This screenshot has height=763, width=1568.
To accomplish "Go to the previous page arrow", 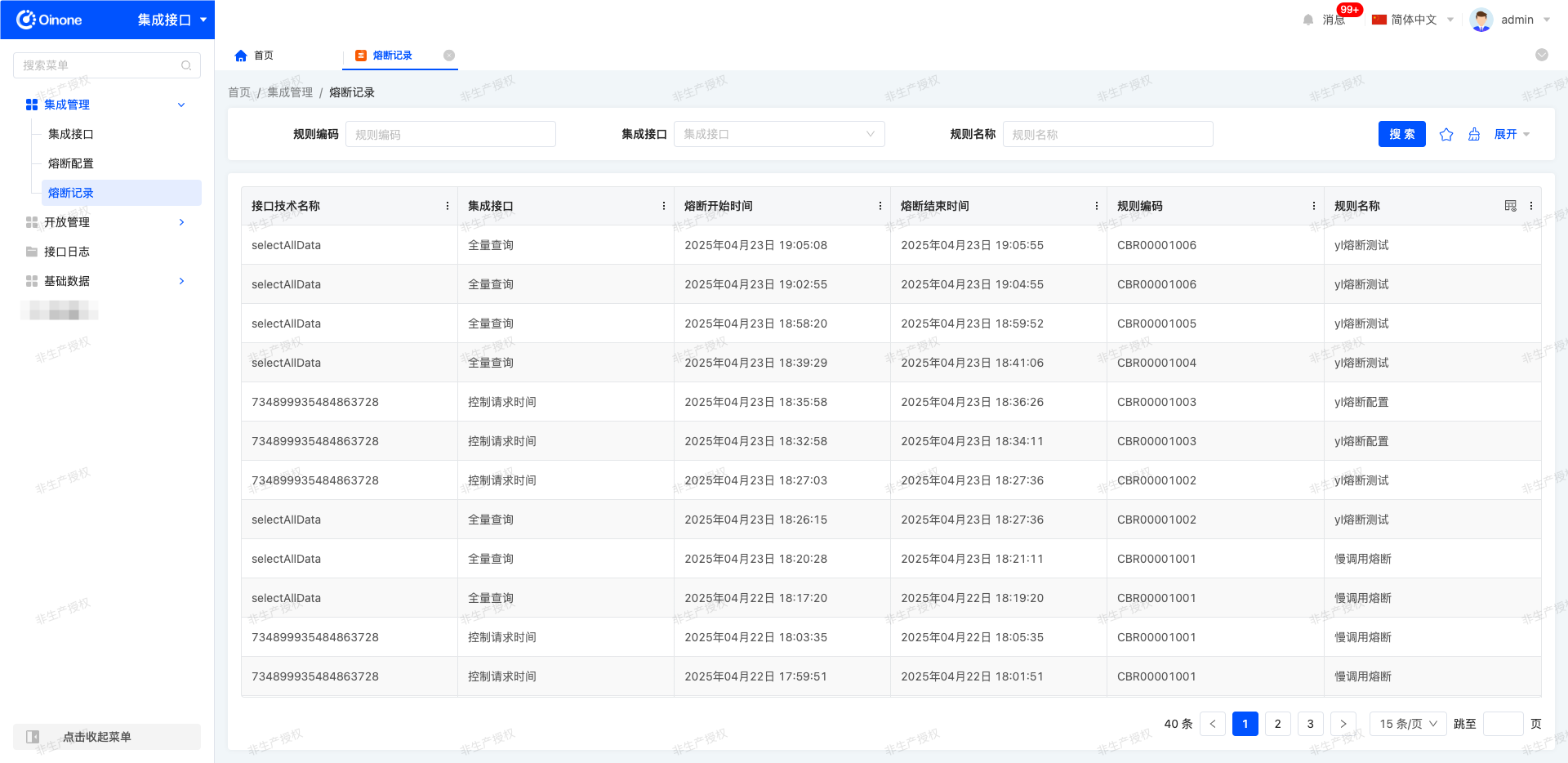I will point(1213,724).
